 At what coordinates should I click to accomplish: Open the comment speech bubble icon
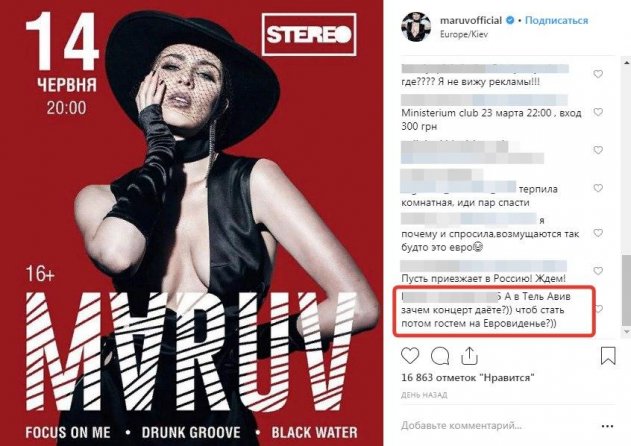440,356
